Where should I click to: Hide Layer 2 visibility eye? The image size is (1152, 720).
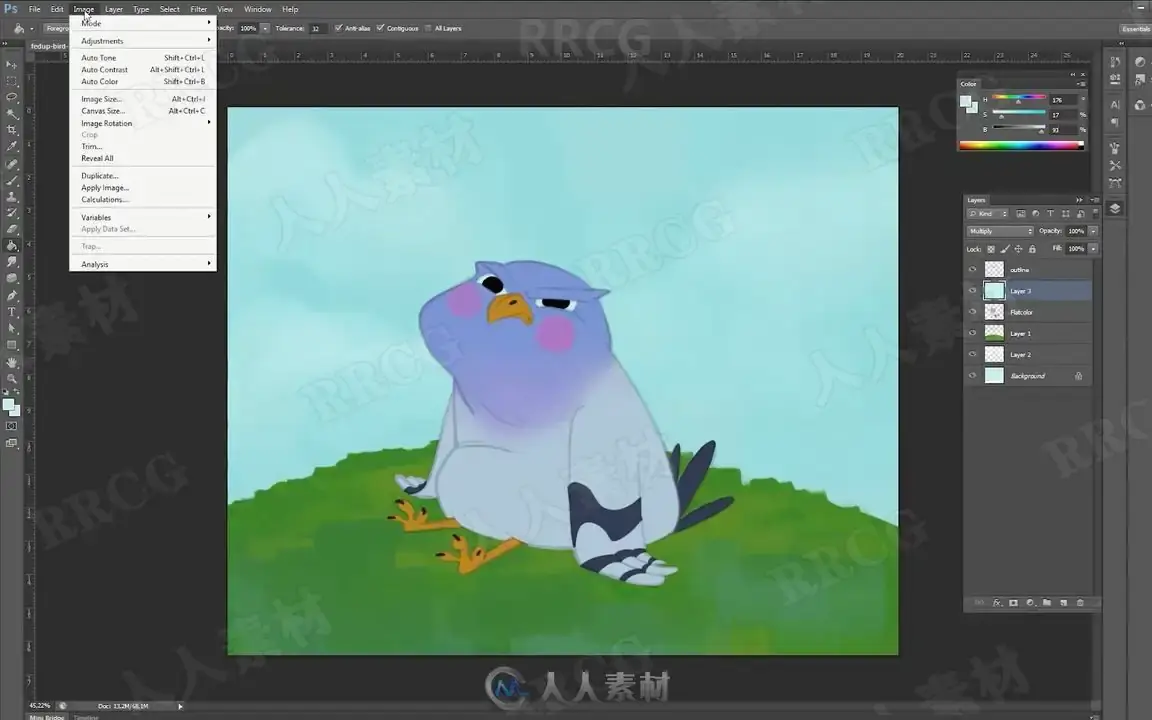(973, 355)
